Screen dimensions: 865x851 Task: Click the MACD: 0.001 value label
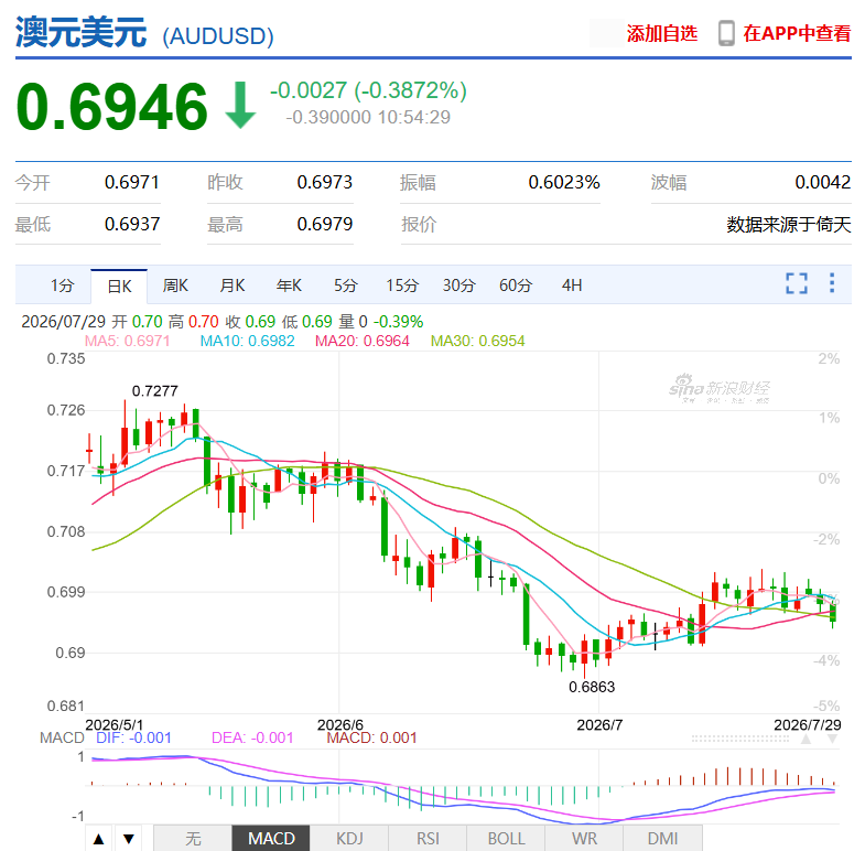372,738
